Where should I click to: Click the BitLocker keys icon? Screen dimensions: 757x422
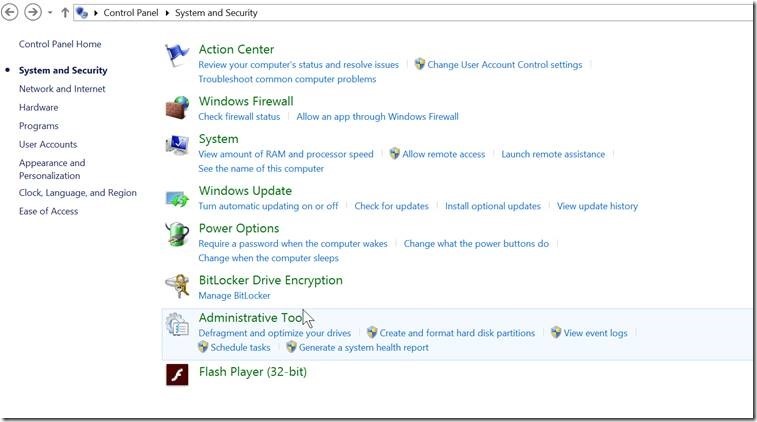click(x=177, y=286)
